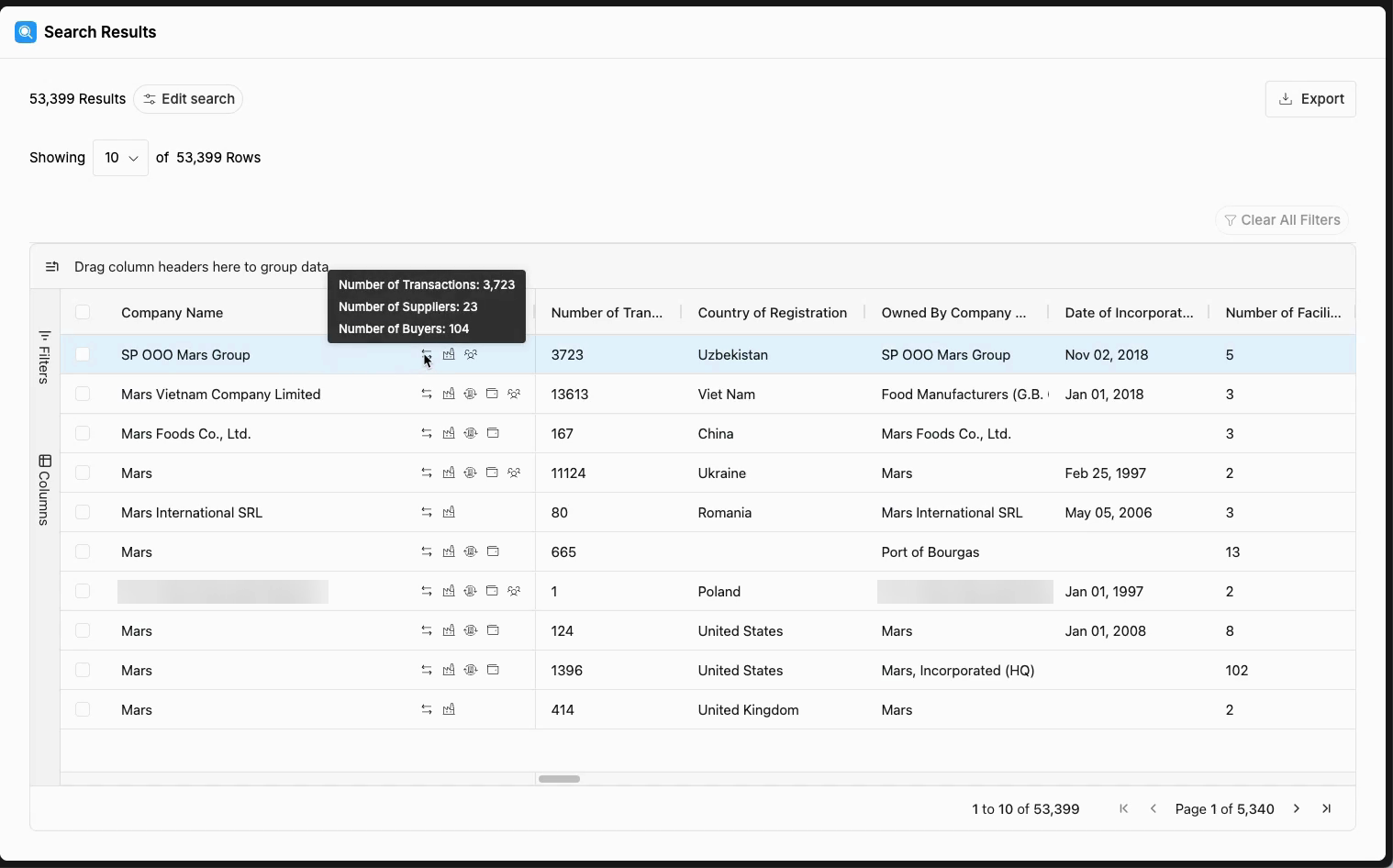Click the 'Romania' country cell
The image size is (1393, 868).
pos(724,512)
